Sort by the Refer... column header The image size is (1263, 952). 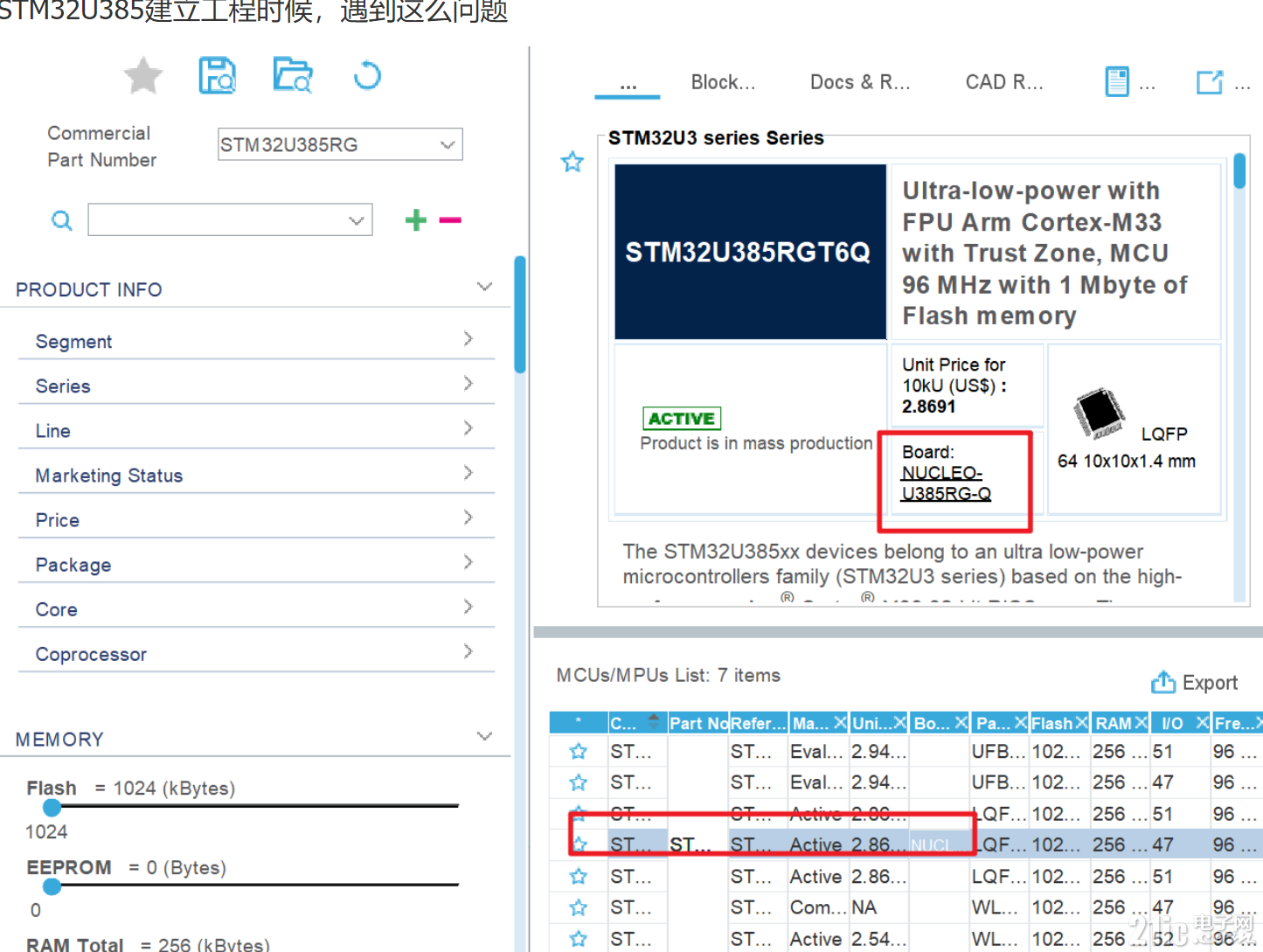click(x=758, y=723)
